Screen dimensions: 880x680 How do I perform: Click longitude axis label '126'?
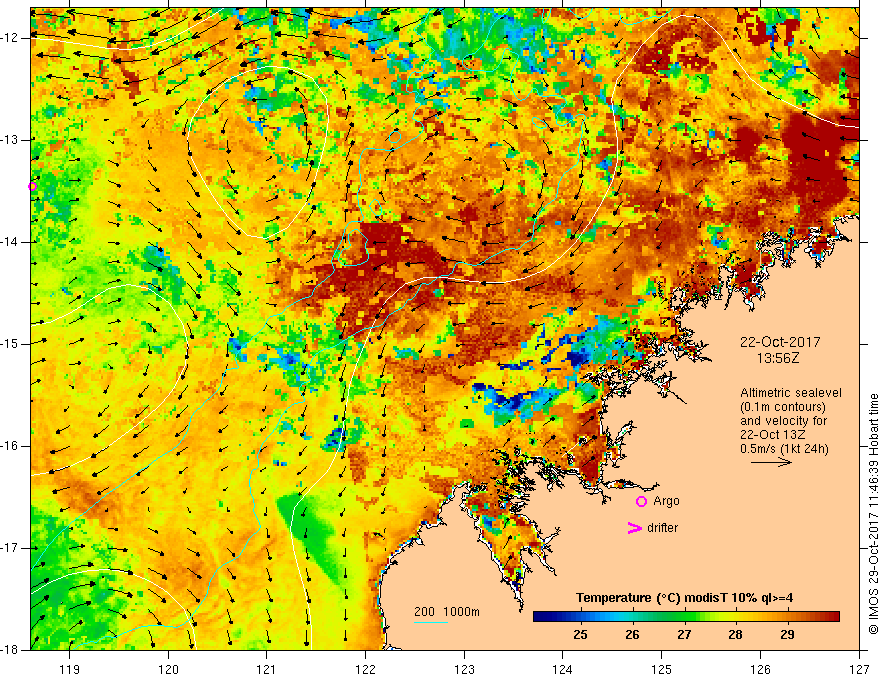tap(760, 669)
